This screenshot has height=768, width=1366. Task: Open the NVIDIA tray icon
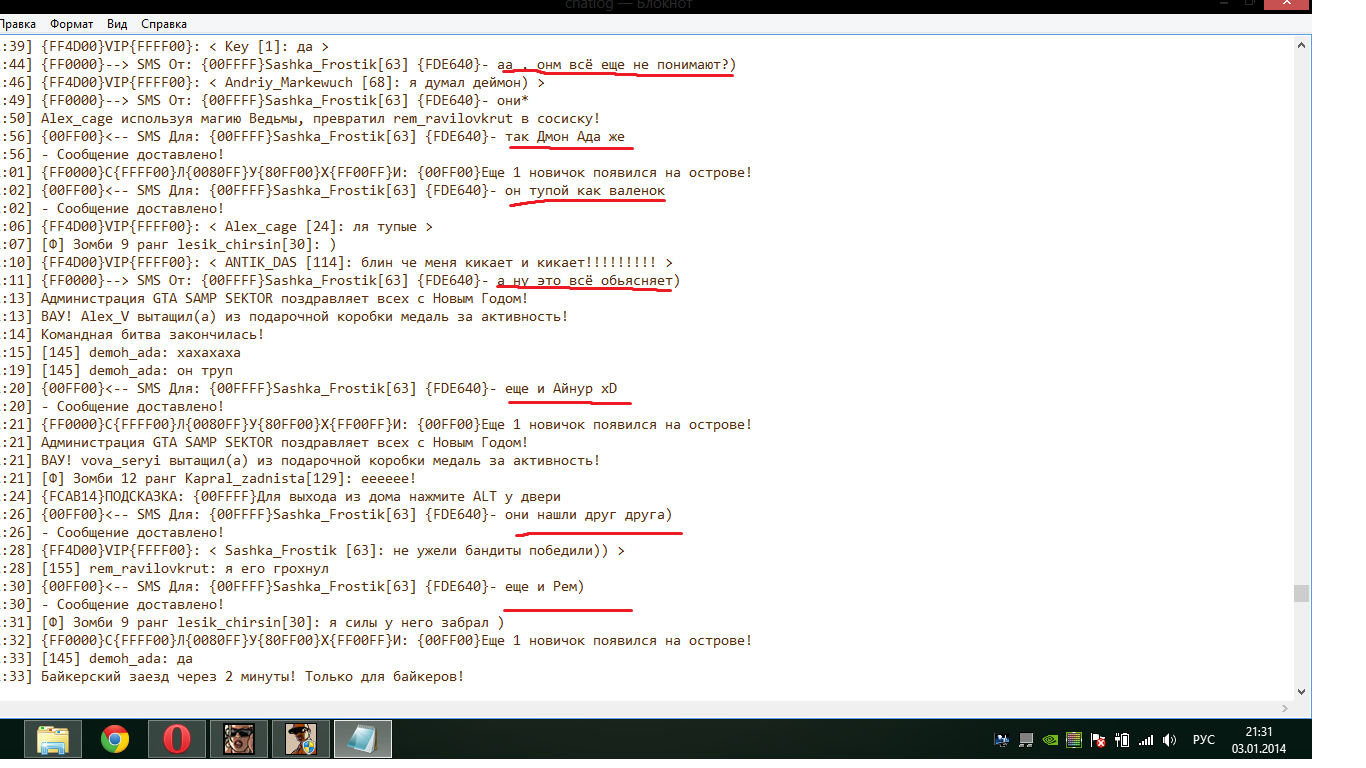(x=1051, y=740)
